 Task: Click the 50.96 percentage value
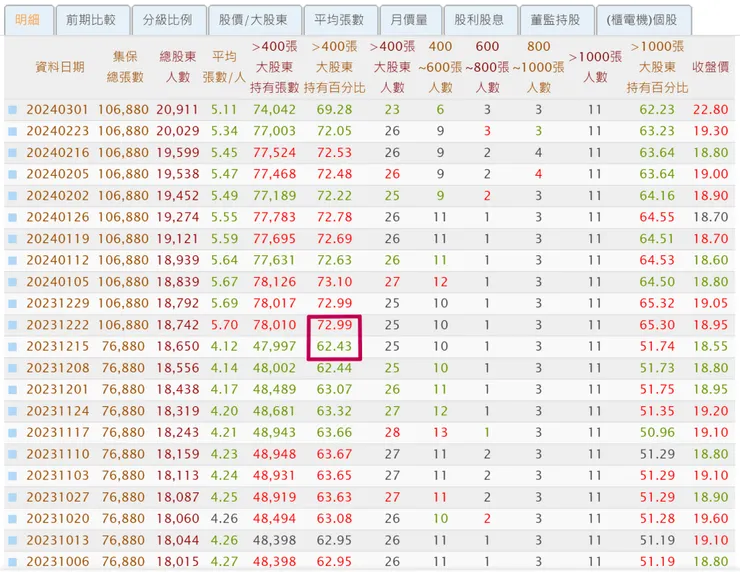[x=657, y=433]
